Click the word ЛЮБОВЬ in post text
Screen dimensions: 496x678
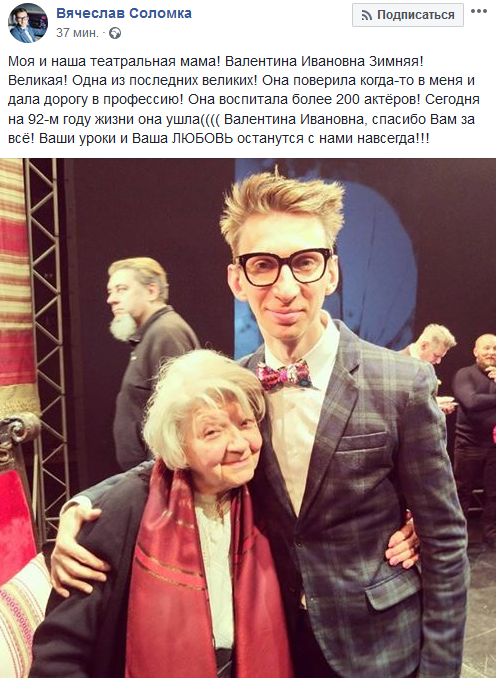click(x=203, y=138)
